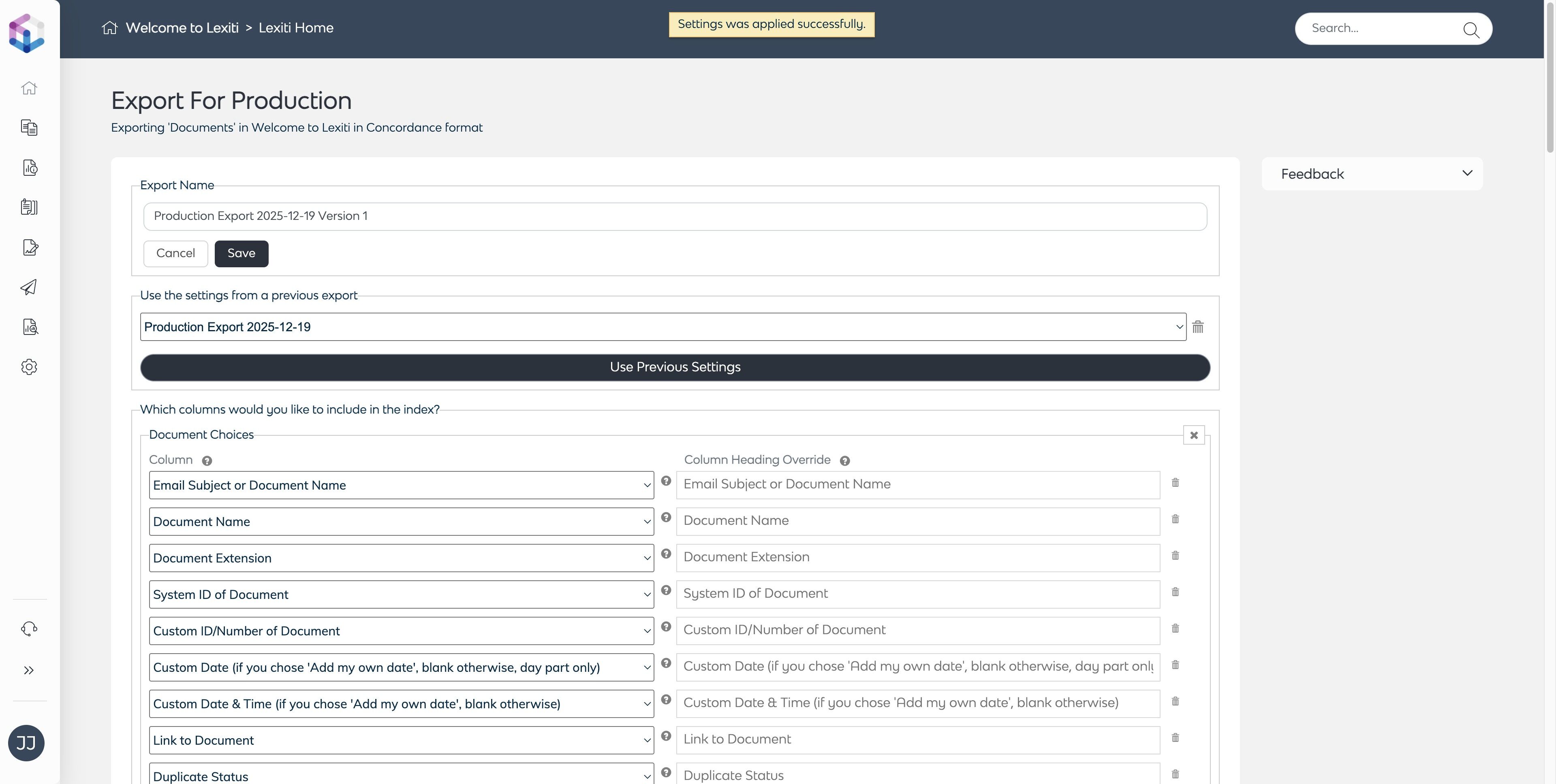Click the Export Name text field
Image resolution: width=1556 pixels, height=784 pixels.
[x=675, y=216]
